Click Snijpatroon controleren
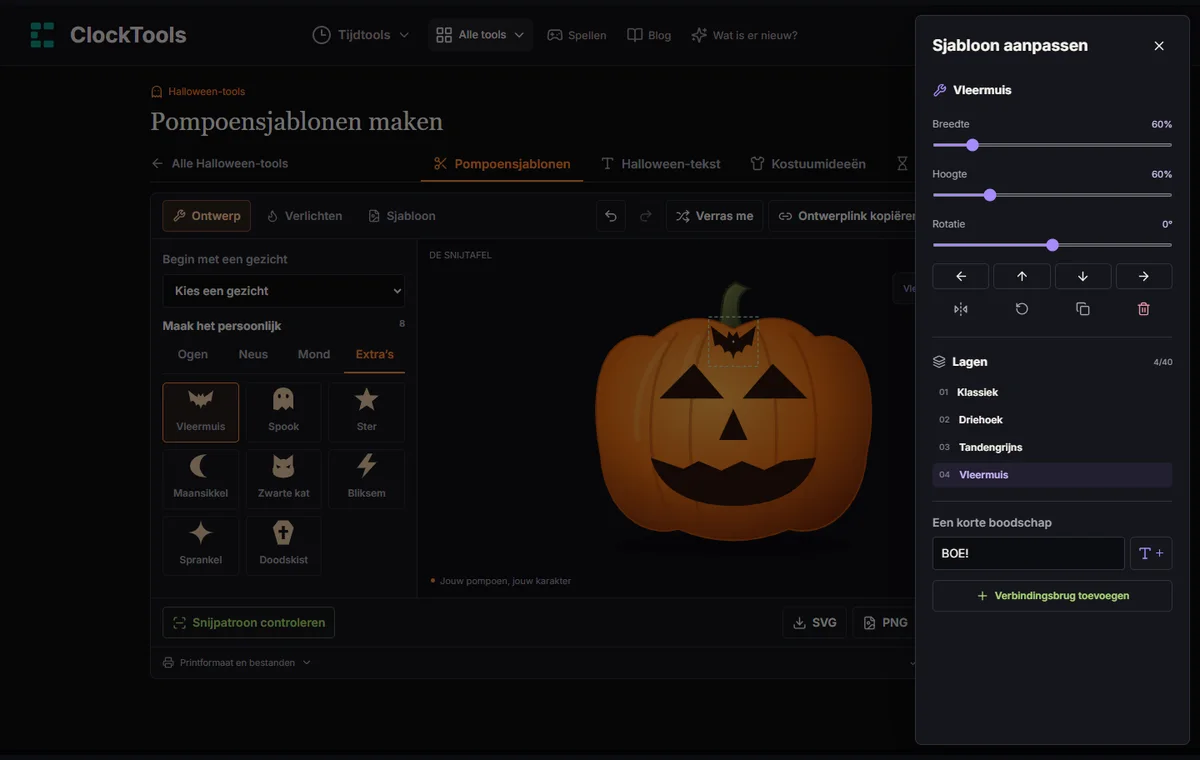Image resolution: width=1200 pixels, height=760 pixels. click(249, 623)
